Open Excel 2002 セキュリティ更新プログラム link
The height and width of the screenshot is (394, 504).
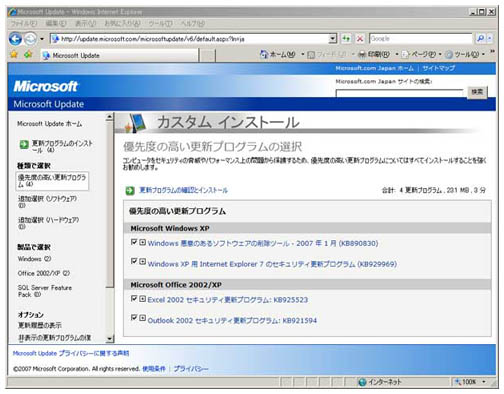pyautogui.click(x=228, y=300)
